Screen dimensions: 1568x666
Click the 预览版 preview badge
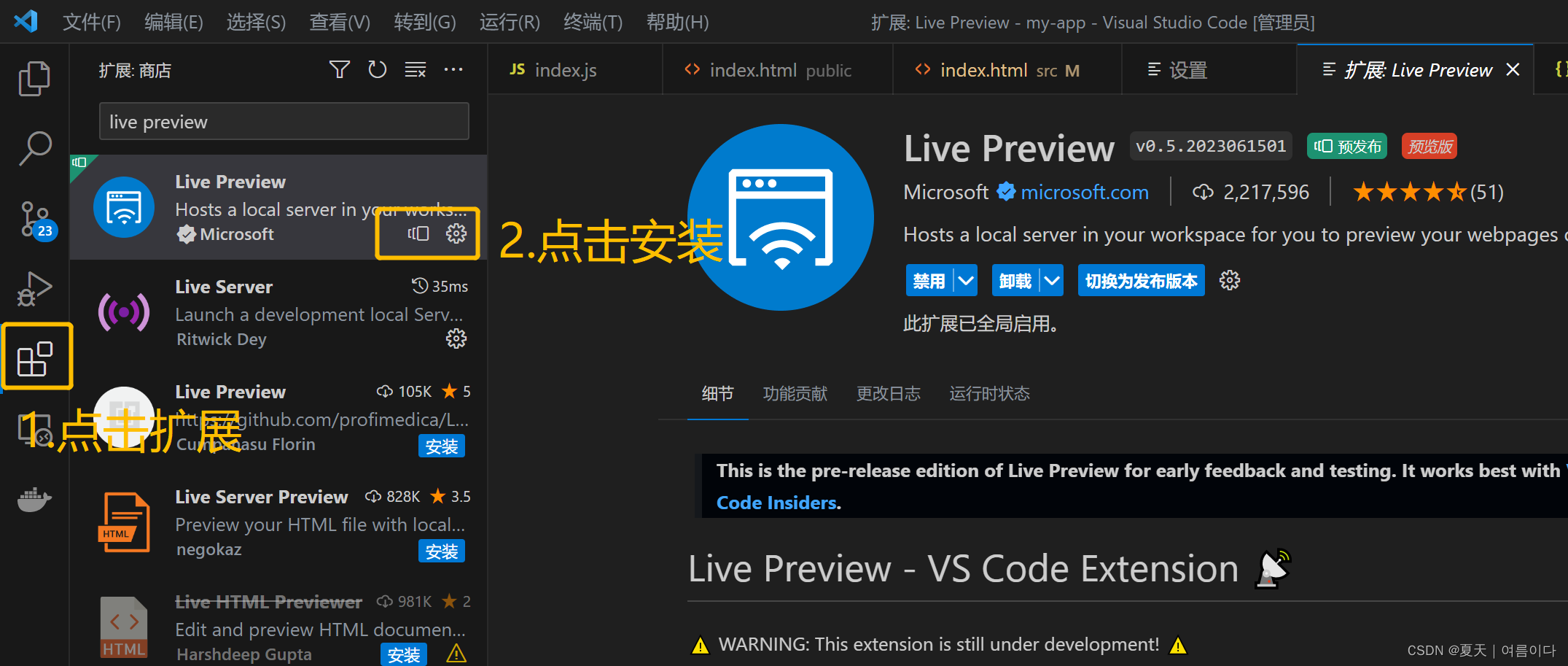coord(1429,147)
